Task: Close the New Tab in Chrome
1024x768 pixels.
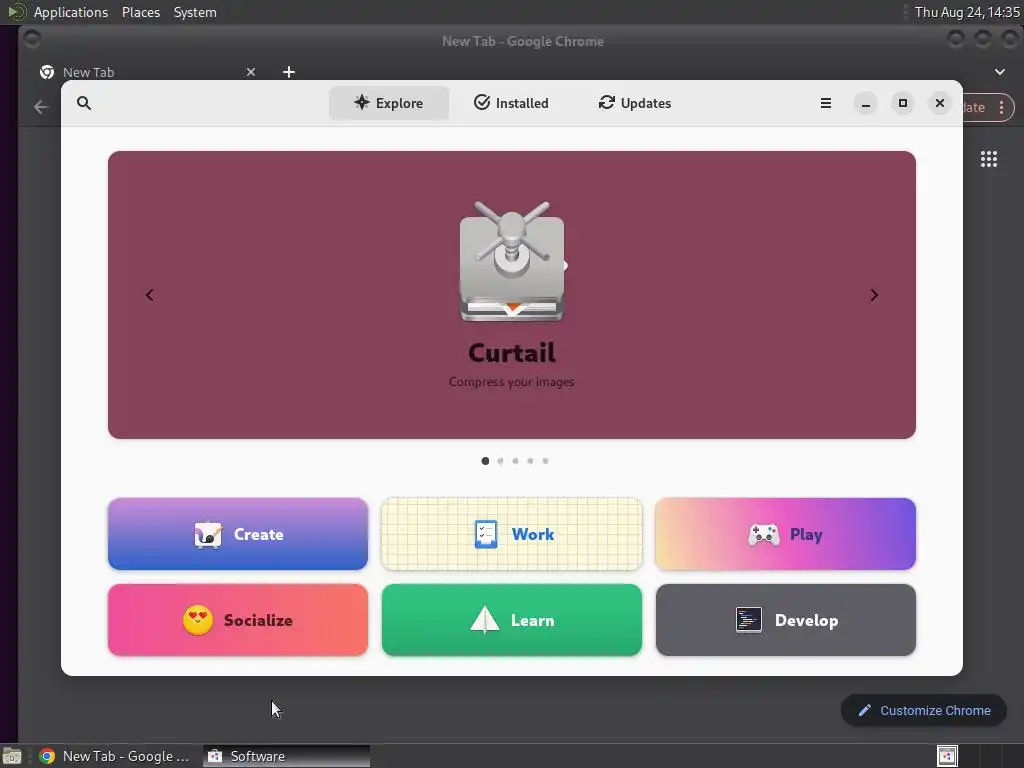Action: pos(251,72)
